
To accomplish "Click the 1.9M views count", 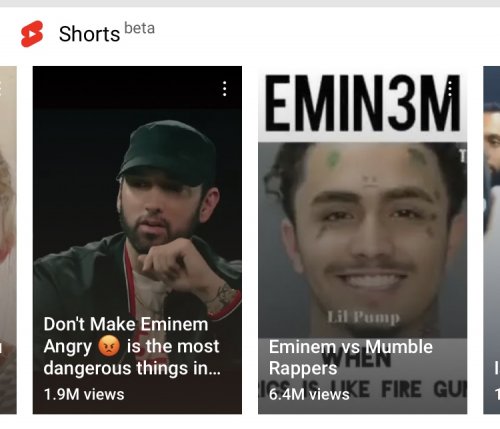I will click(x=84, y=394).
